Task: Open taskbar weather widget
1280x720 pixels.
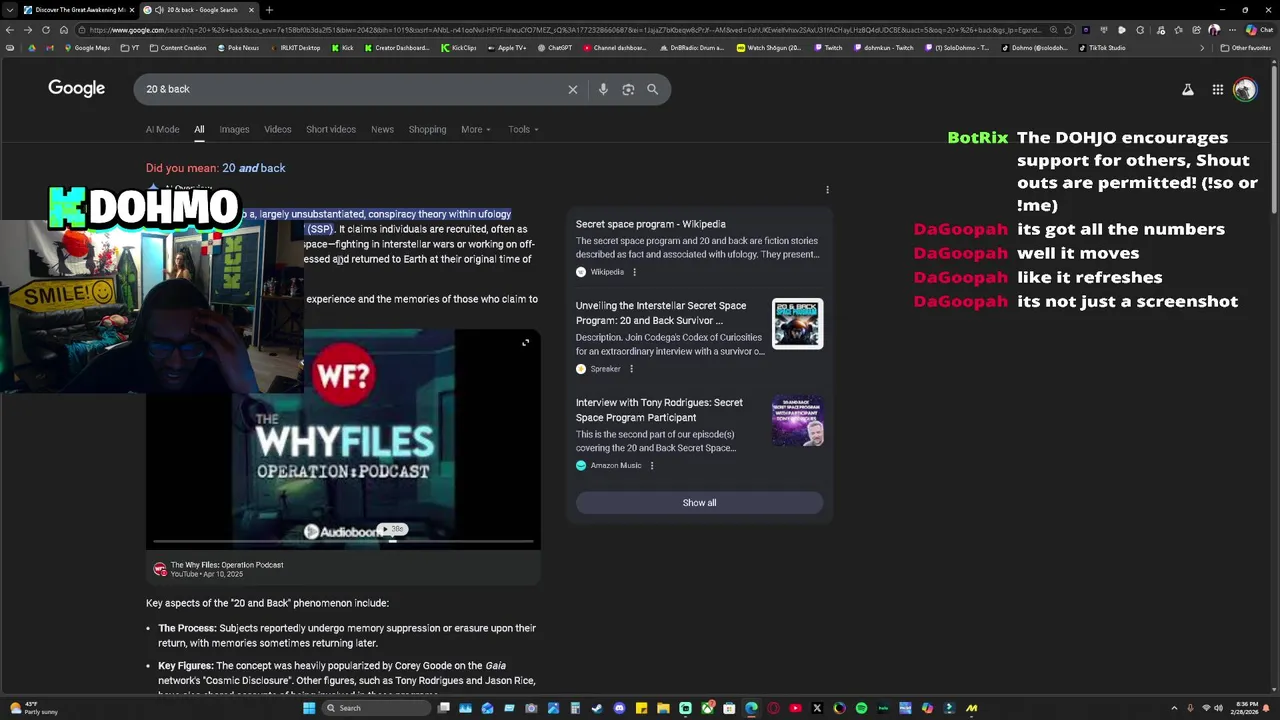Action: tap(32, 708)
